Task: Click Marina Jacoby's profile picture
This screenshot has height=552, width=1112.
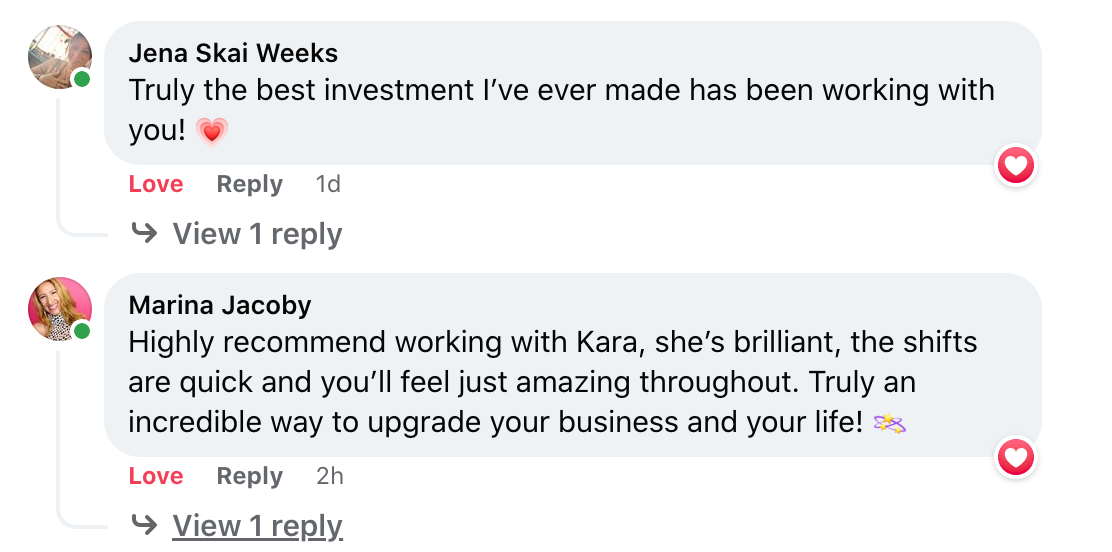Action: pyautogui.click(x=59, y=308)
